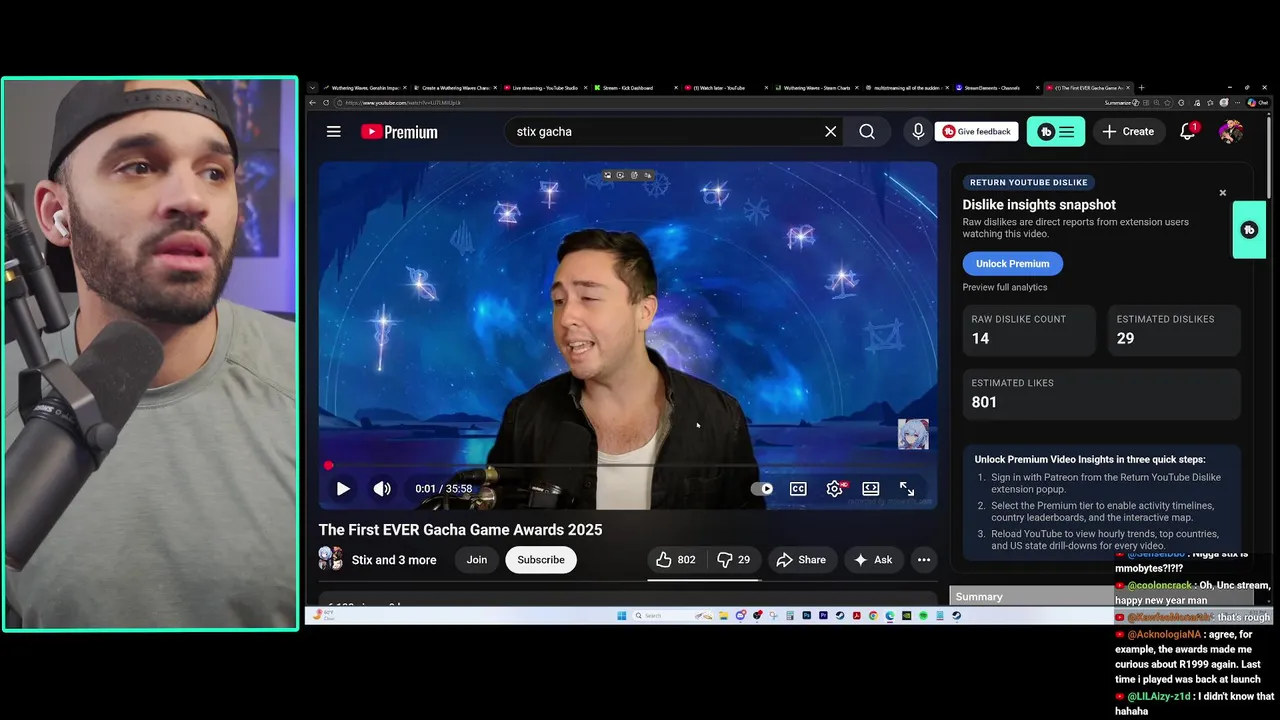Subscribe to the Stix channel

pyautogui.click(x=541, y=560)
